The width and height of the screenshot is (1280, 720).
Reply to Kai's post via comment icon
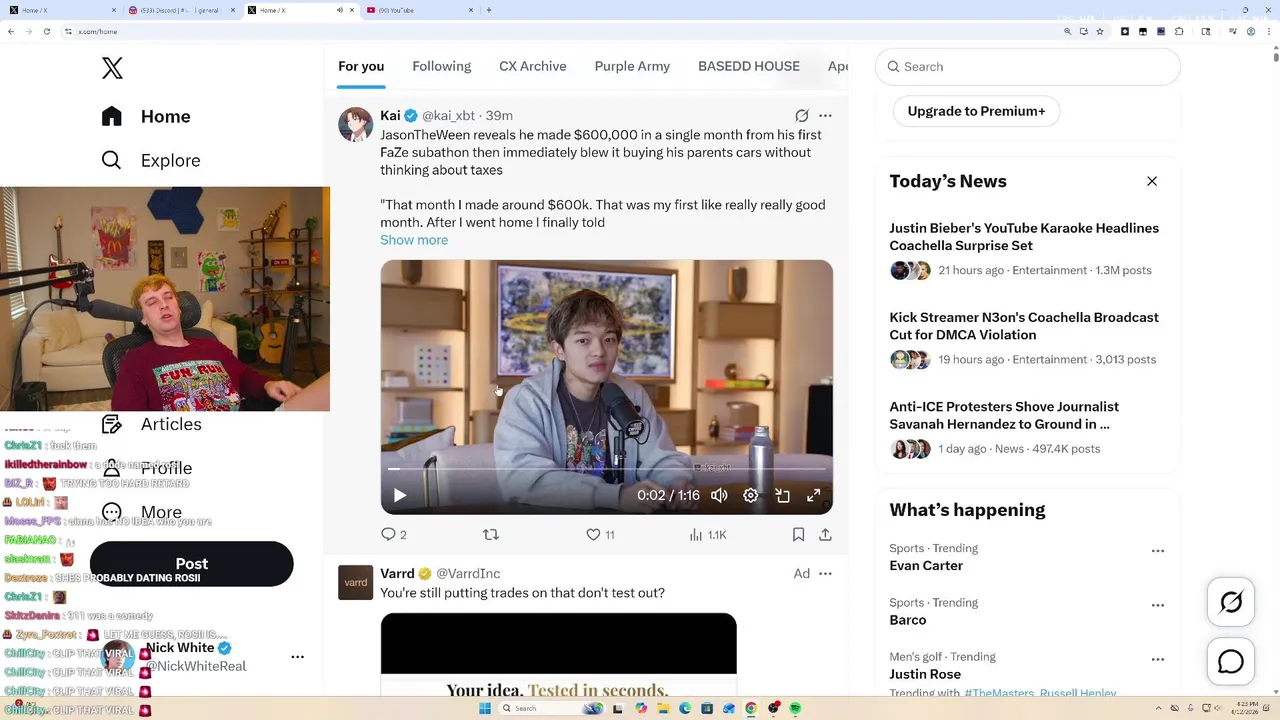[389, 535]
